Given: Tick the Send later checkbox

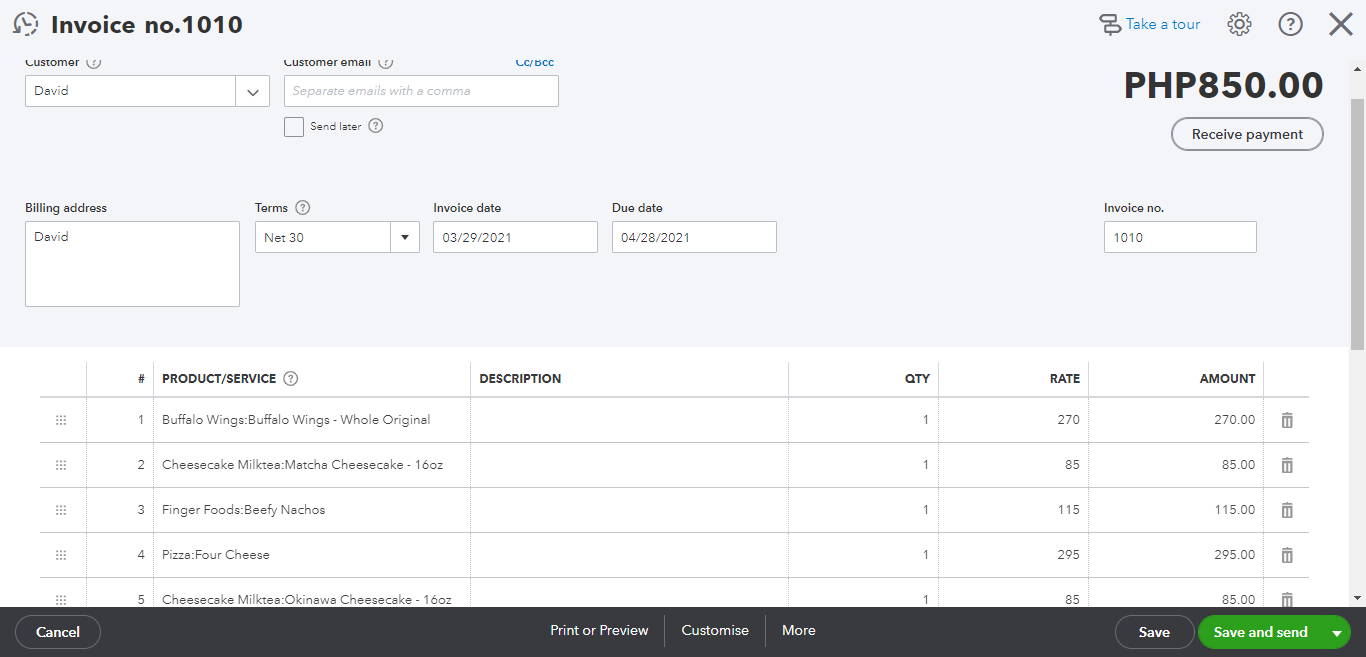Looking at the screenshot, I should 294,127.
